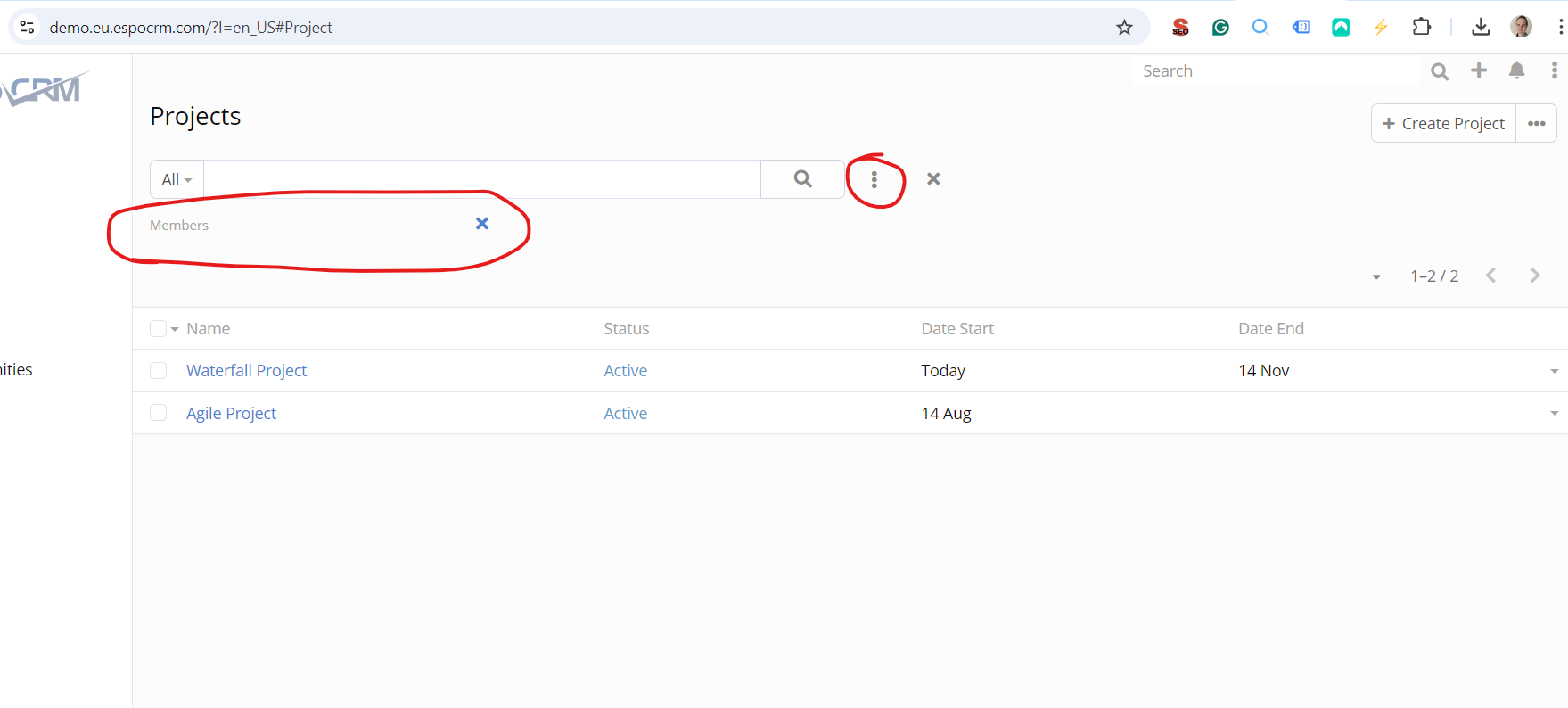The height and width of the screenshot is (708, 1568).
Task: Expand the Agile Project row actions menu
Action: click(1554, 413)
